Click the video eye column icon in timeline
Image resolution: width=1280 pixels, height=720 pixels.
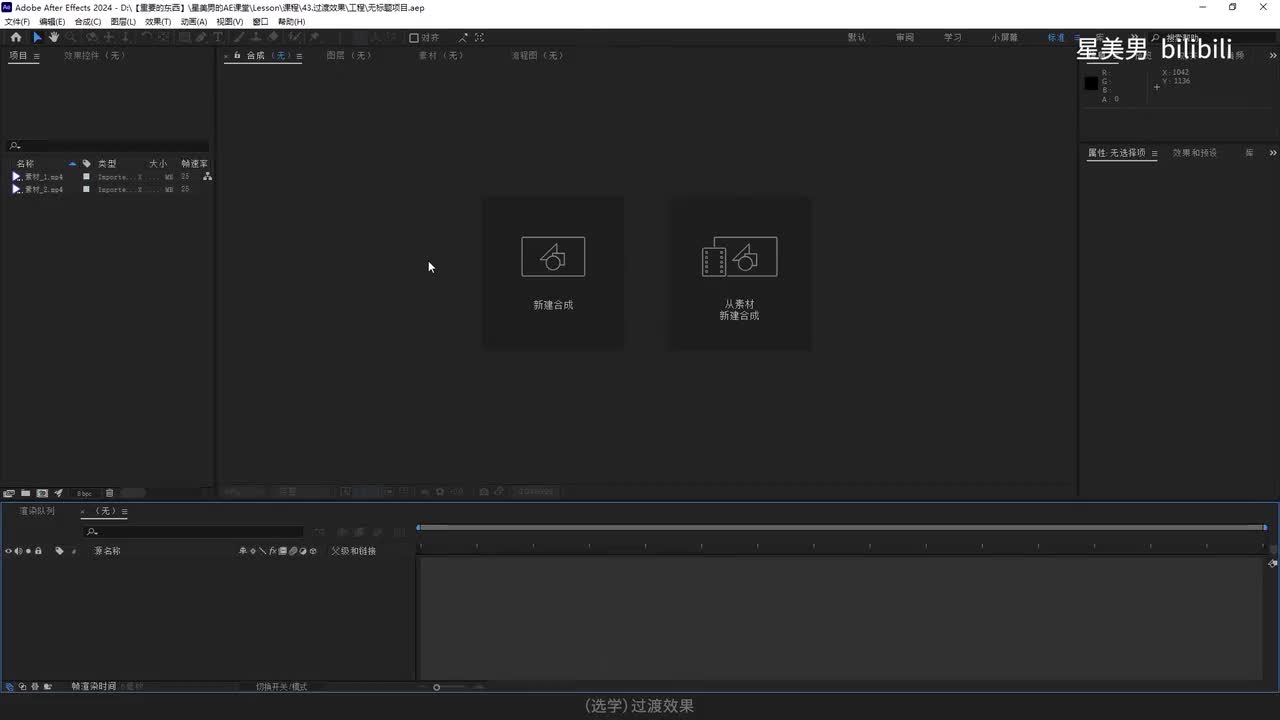coord(9,551)
